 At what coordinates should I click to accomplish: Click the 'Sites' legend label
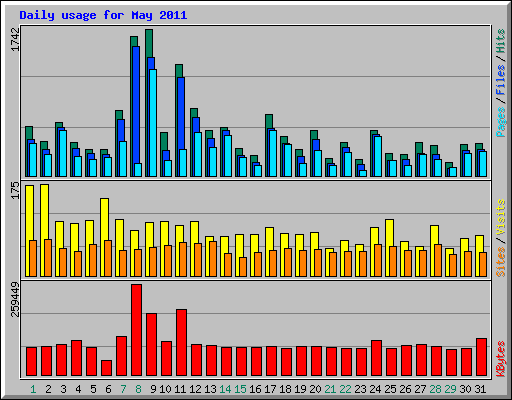point(501,262)
